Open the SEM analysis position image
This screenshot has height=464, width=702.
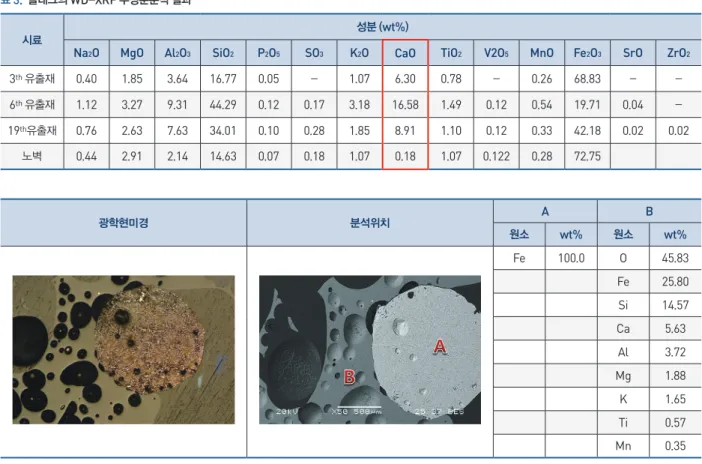coord(370,350)
